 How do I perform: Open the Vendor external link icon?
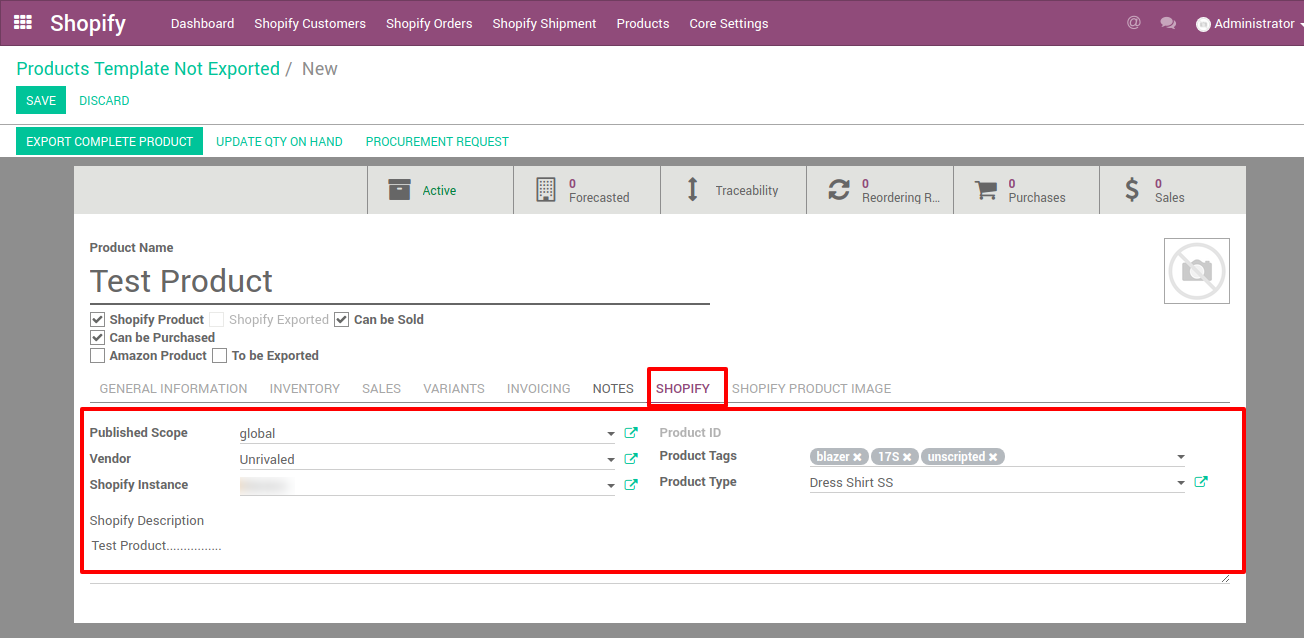(x=631, y=459)
